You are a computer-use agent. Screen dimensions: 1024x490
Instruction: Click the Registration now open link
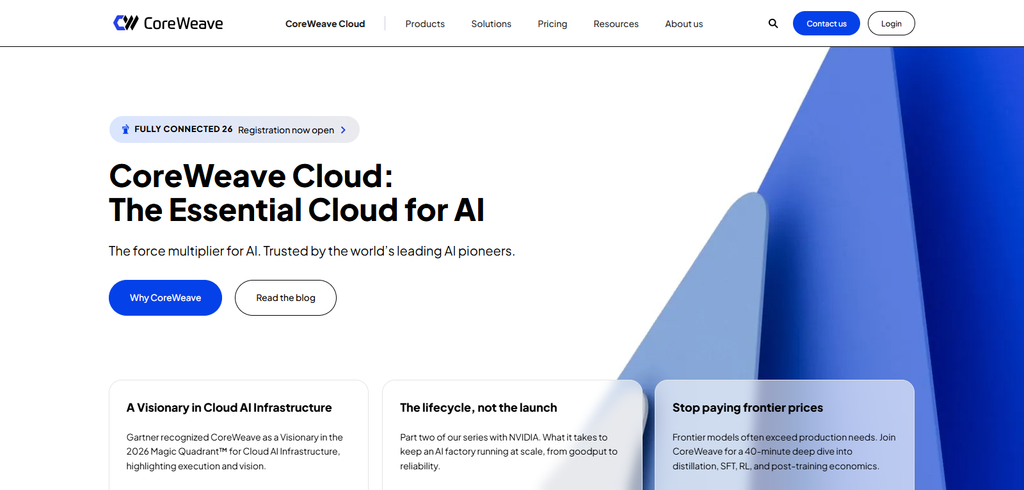coord(286,130)
